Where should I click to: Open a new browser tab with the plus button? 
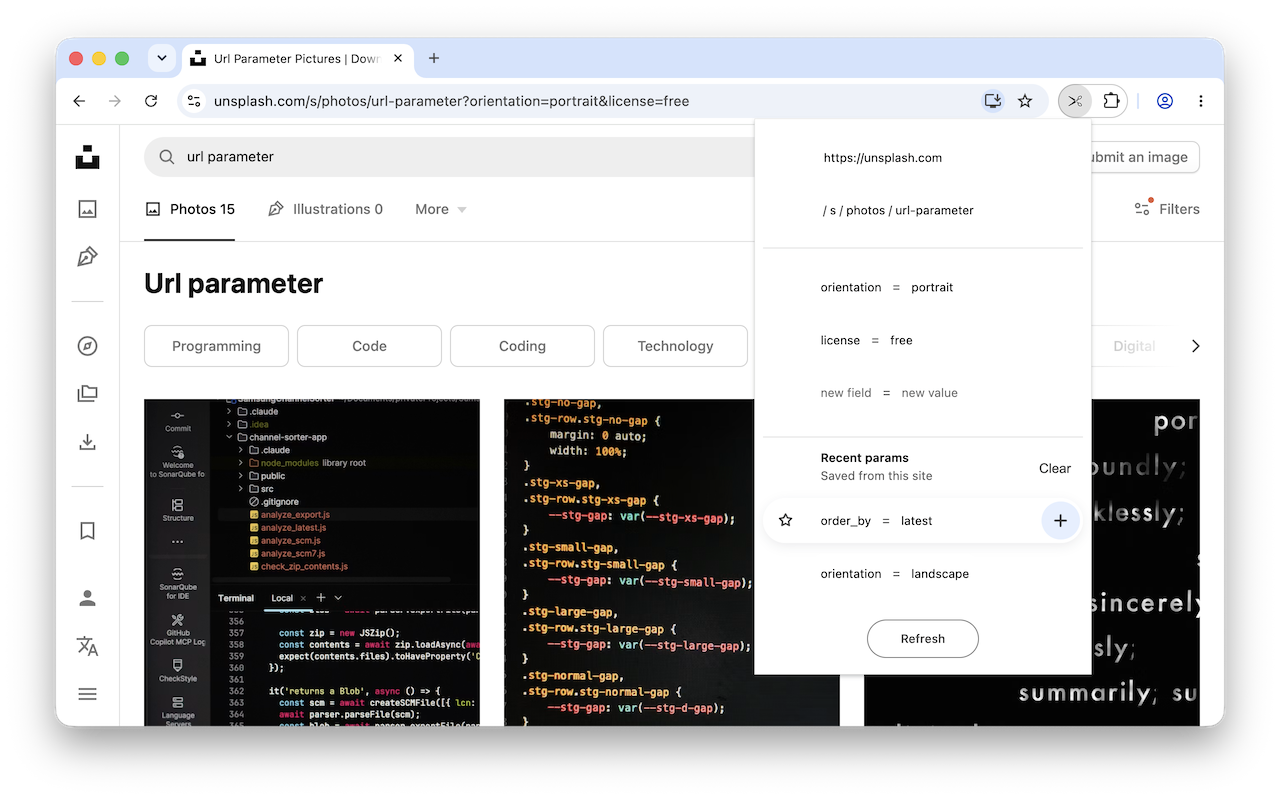click(434, 58)
